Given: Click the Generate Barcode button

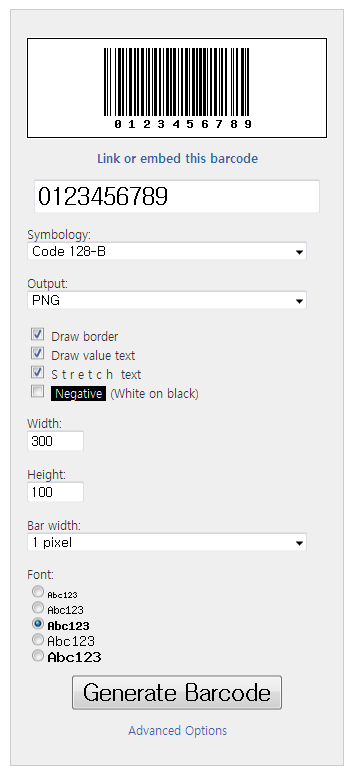Looking at the screenshot, I should pyautogui.click(x=177, y=692).
